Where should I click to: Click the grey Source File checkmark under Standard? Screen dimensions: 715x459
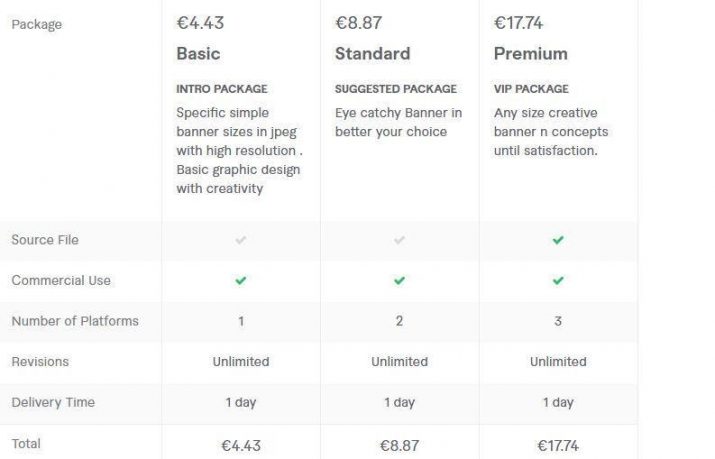pyautogui.click(x=399, y=240)
